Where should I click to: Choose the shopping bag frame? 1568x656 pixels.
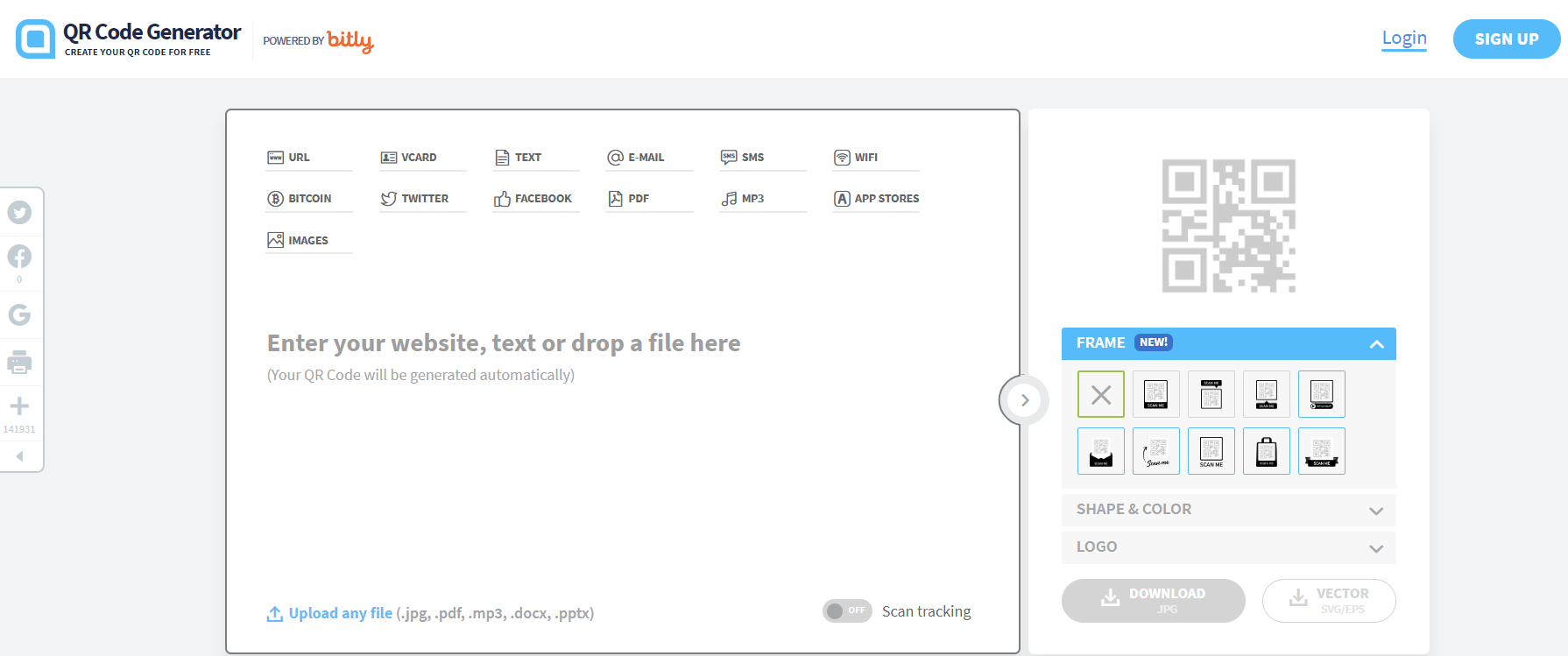[x=1267, y=451]
